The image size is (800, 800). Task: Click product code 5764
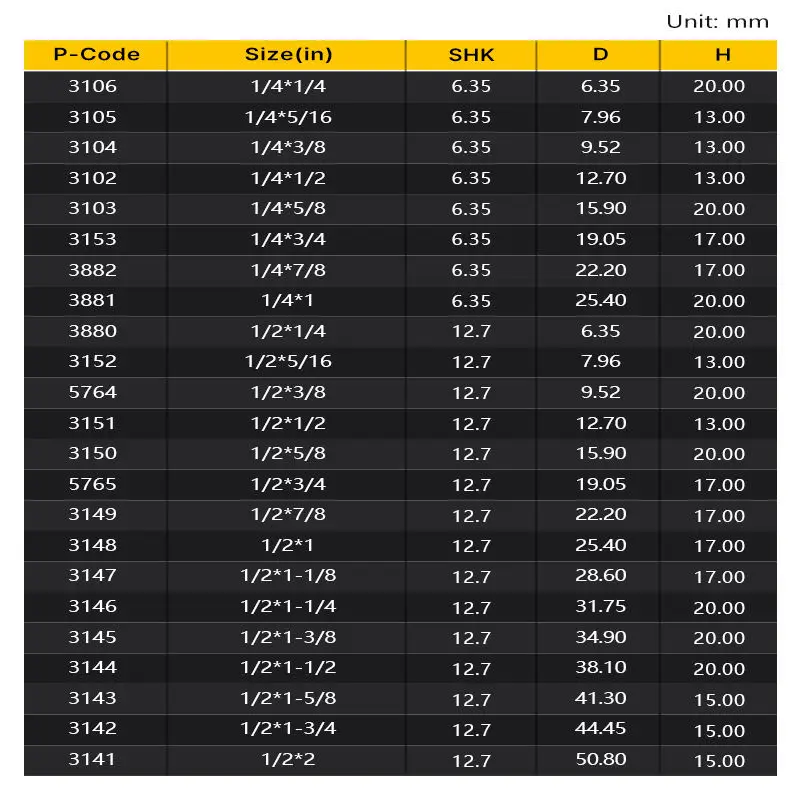93,392
